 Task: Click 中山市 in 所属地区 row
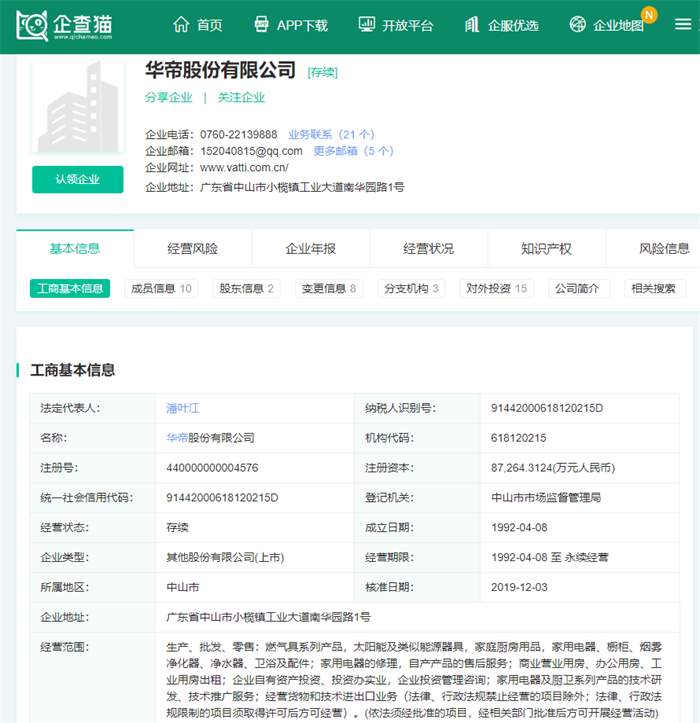tap(183, 587)
